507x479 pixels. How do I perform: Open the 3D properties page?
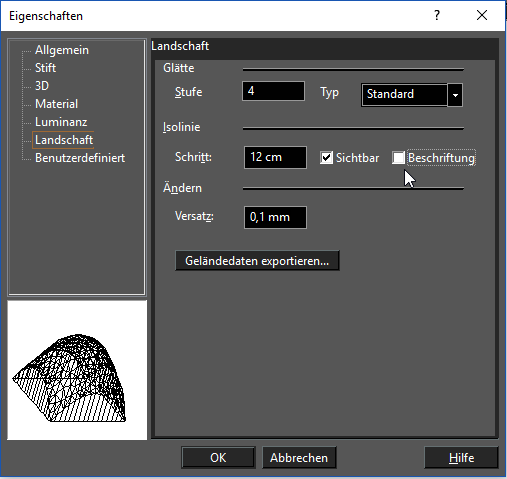click(42, 86)
